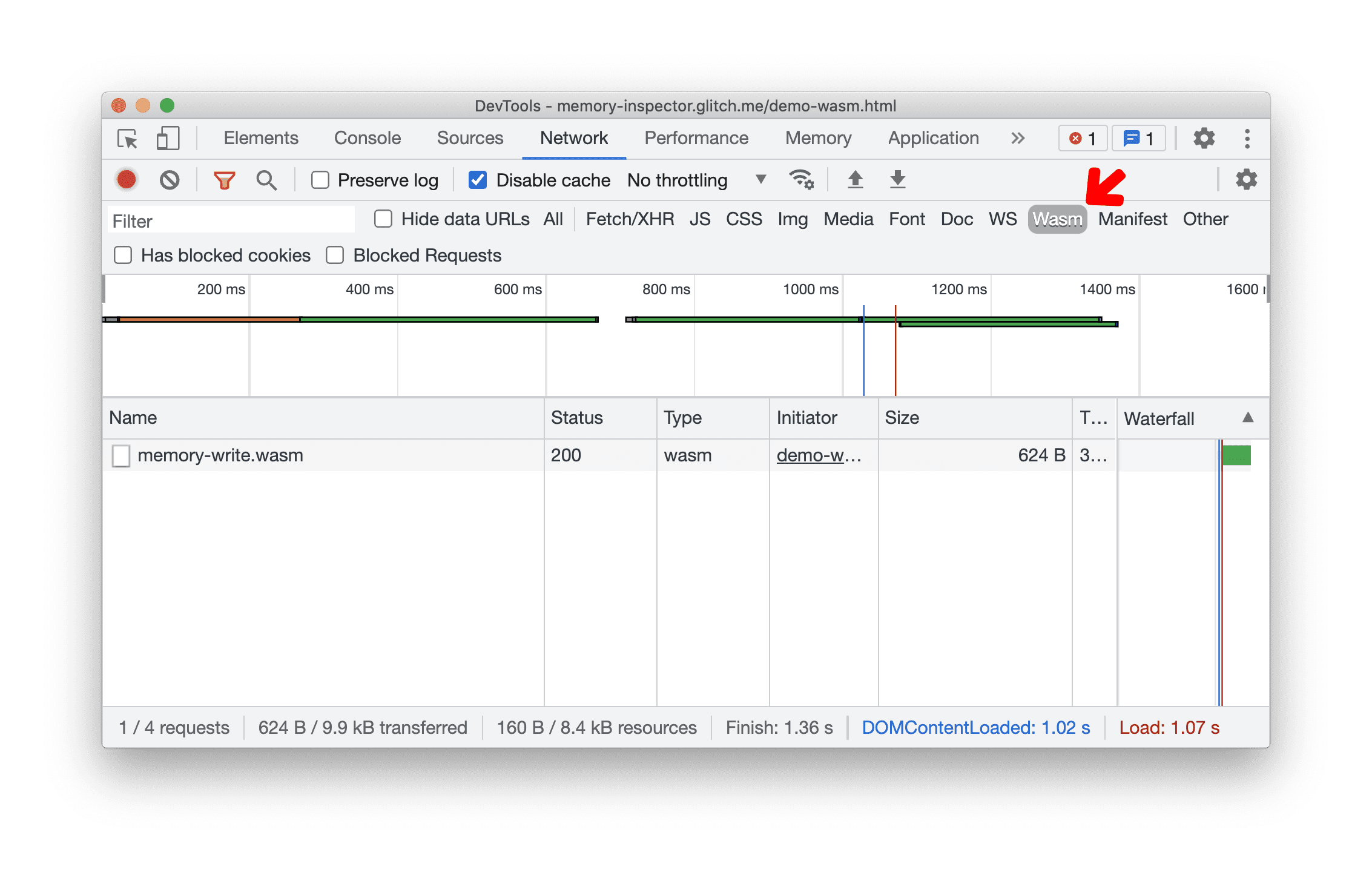Screen dimensions: 1372x884
Task: Select the Network tab
Action: tap(573, 138)
